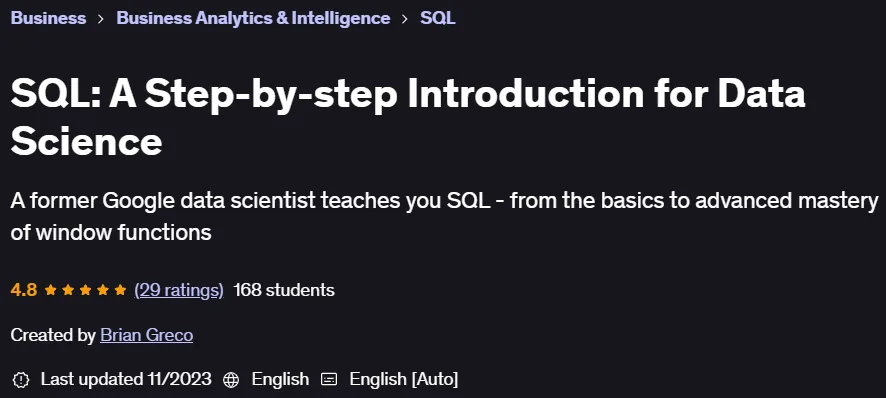Click the English [Auto] captions label
The image size is (886, 398).
coord(404,379)
